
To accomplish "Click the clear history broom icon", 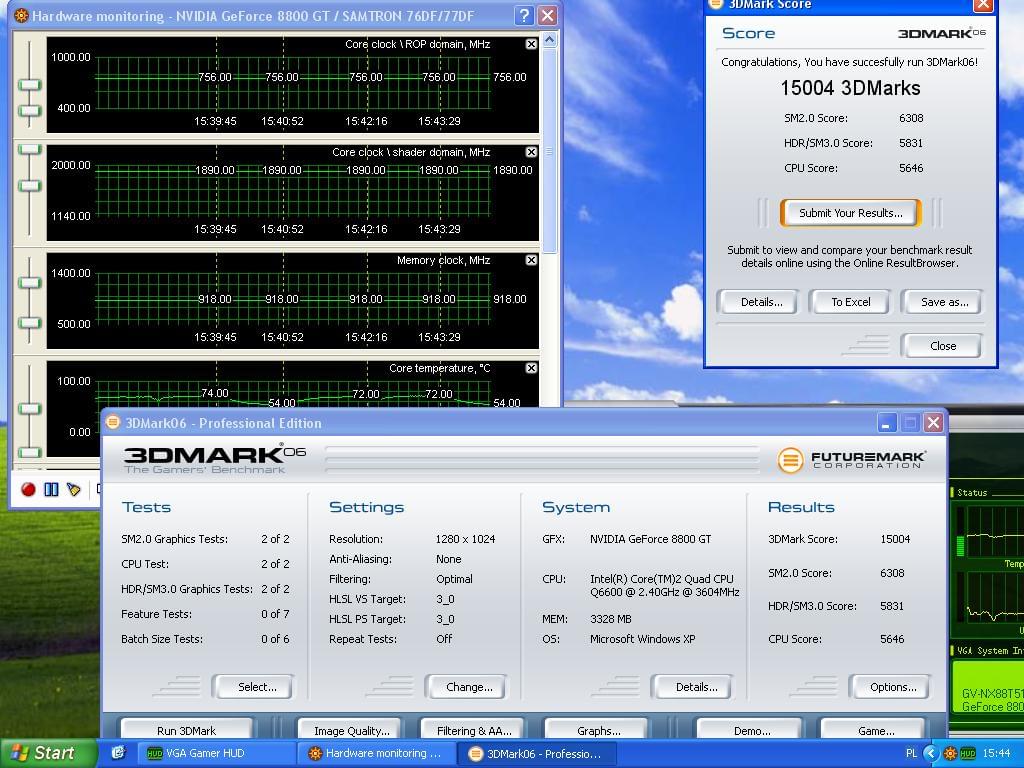I will 74,489.
